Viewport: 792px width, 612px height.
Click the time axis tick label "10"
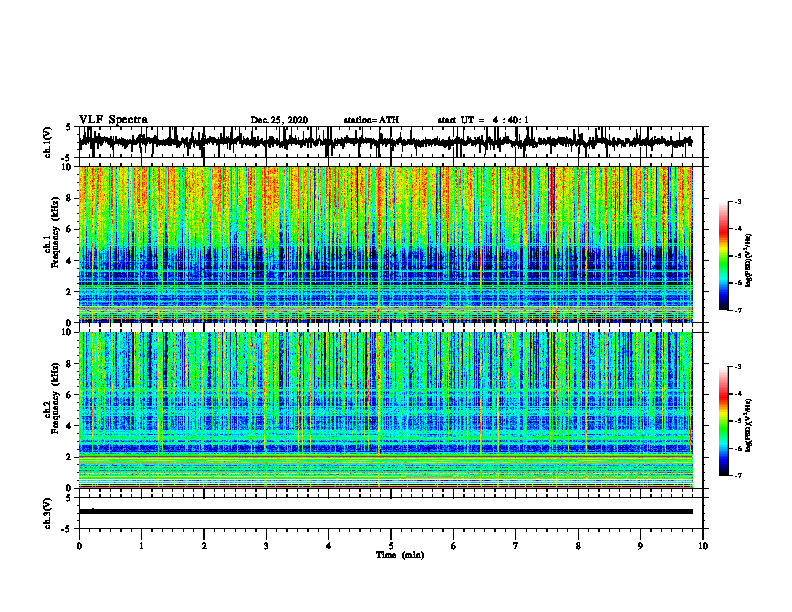[x=703, y=546]
